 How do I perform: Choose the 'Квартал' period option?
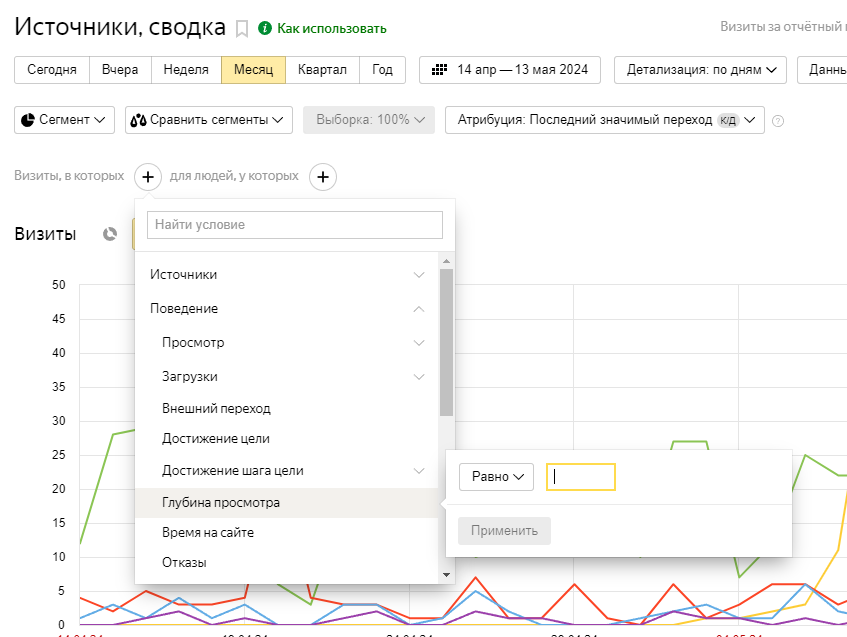[x=322, y=70]
